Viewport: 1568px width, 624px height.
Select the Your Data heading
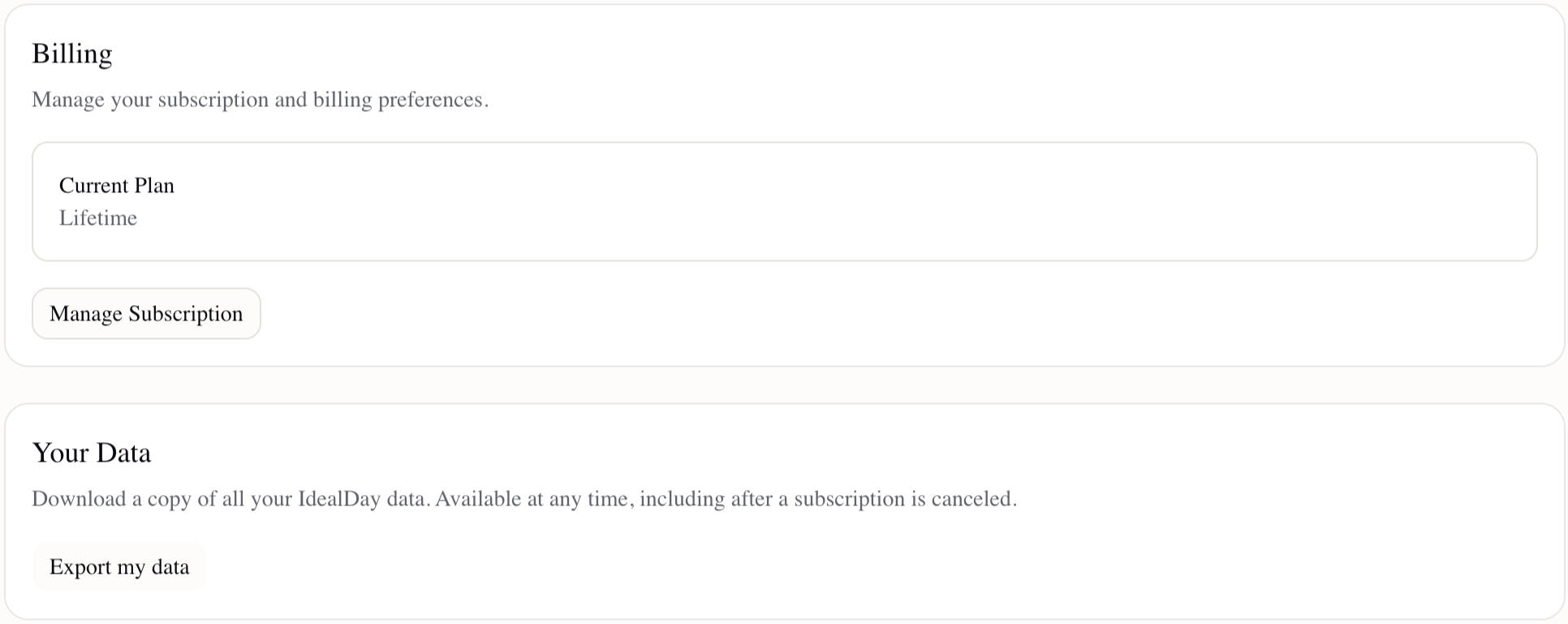tap(92, 453)
